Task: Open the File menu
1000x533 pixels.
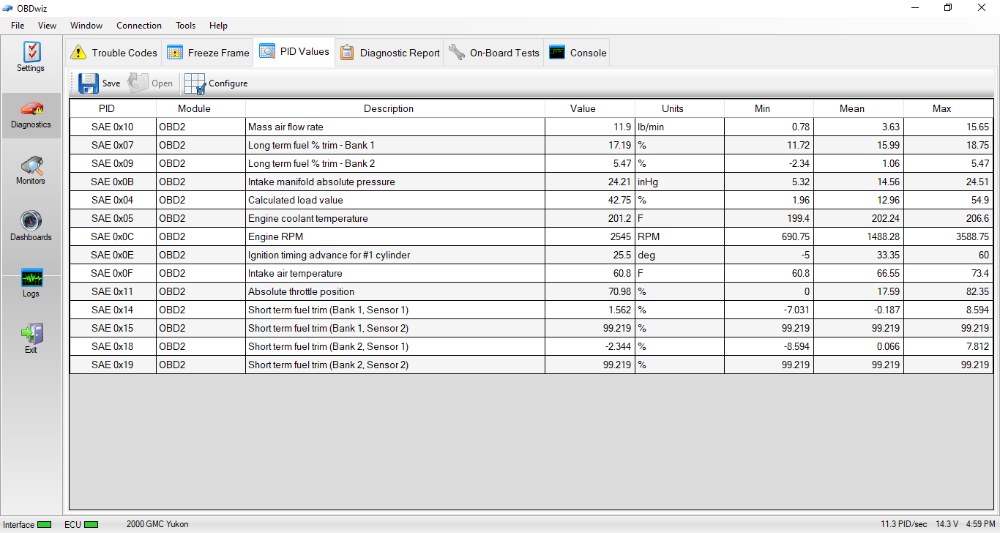Action: point(18,25)
